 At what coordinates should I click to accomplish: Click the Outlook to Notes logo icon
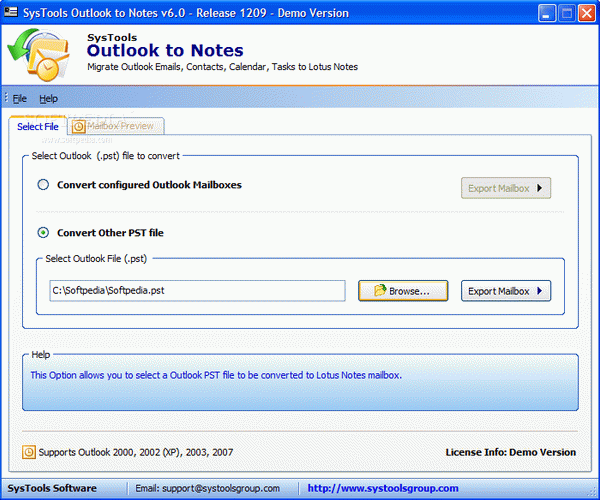click(x=38, y=55)
